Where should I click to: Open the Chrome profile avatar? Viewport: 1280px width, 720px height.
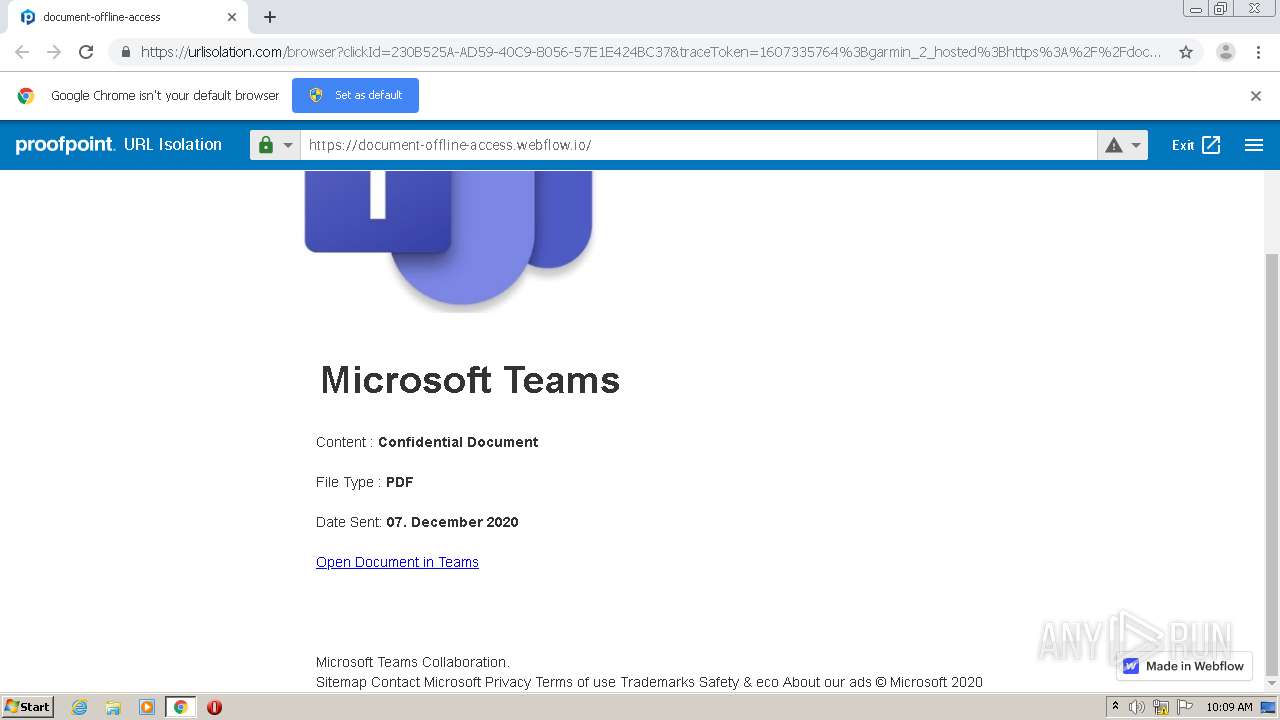pyautogui.click(x=1225, y=52)
